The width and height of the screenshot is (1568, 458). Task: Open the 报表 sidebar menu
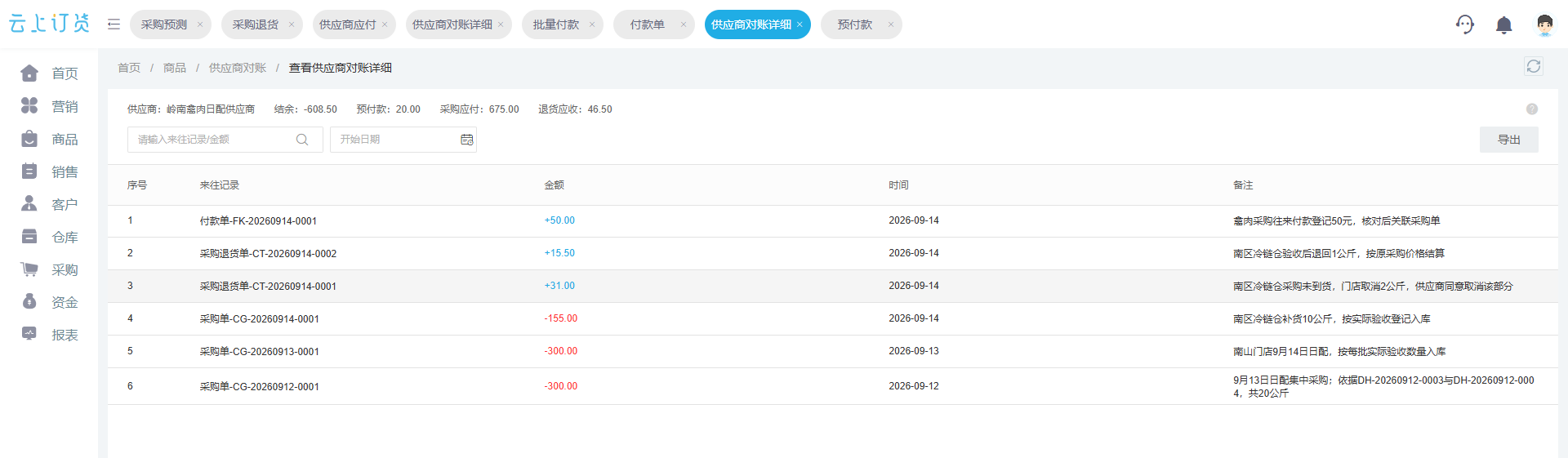(x=49, y=335)
